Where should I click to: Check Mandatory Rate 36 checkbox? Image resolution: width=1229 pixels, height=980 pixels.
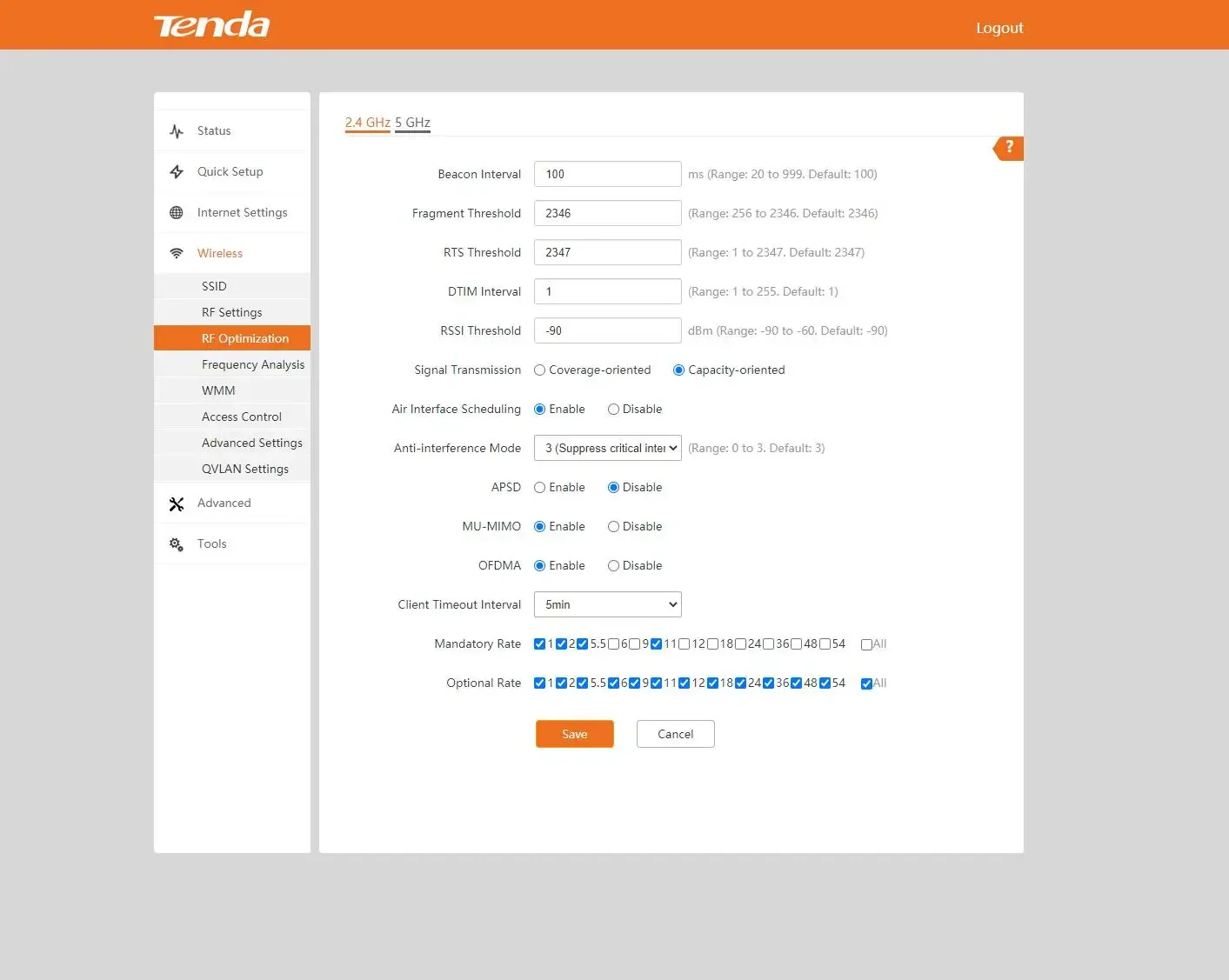coord(769,644)
